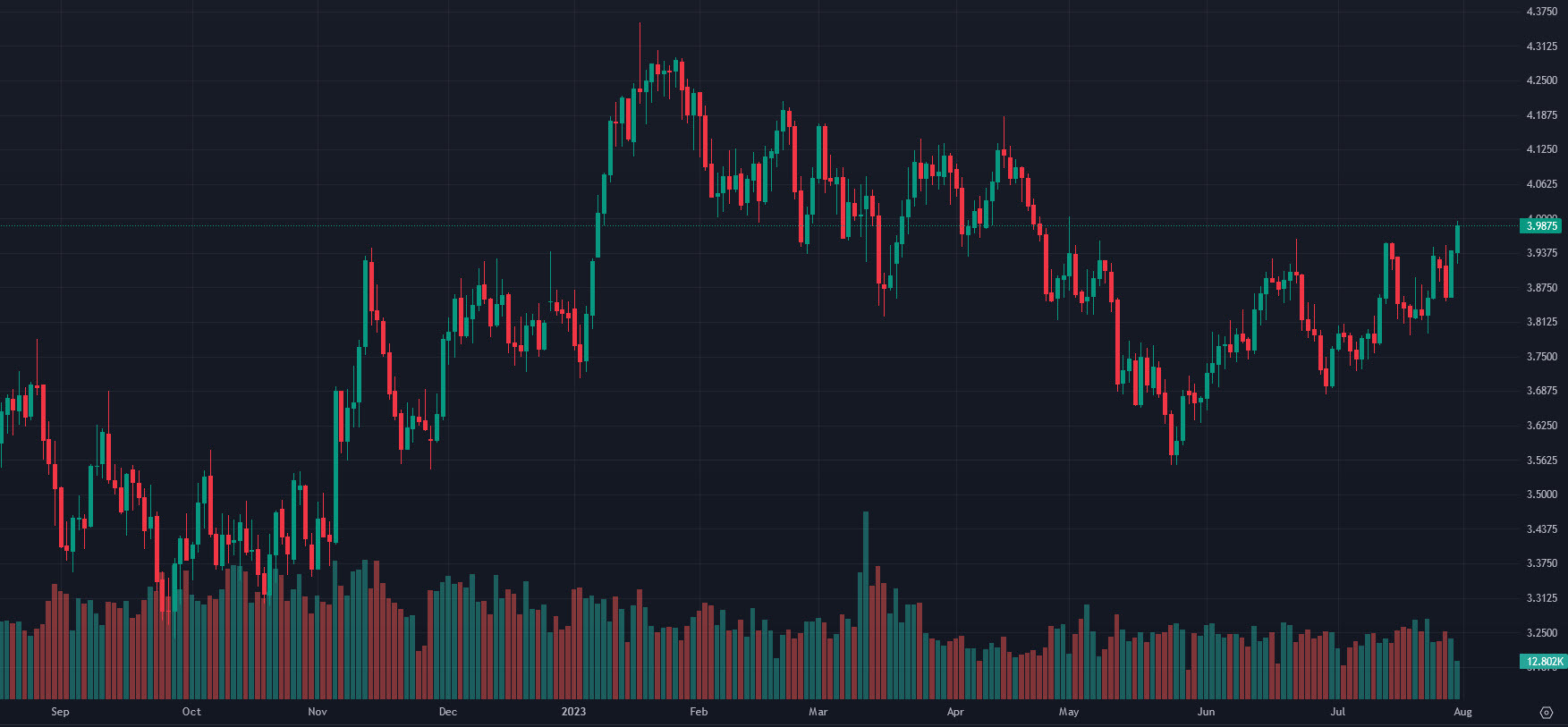Click the 3.3125 level on price axis
Screen dimensions: 1568x727
[x=1541, y=598]
